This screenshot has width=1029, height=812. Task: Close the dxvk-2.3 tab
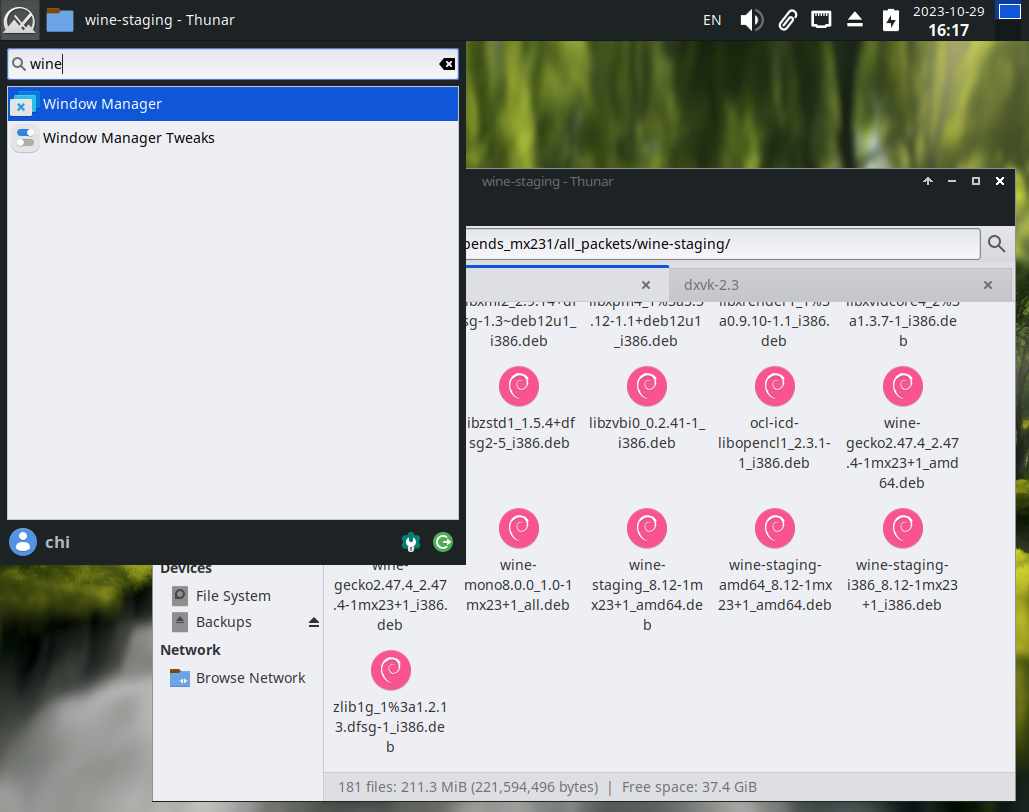pos(988,285)
